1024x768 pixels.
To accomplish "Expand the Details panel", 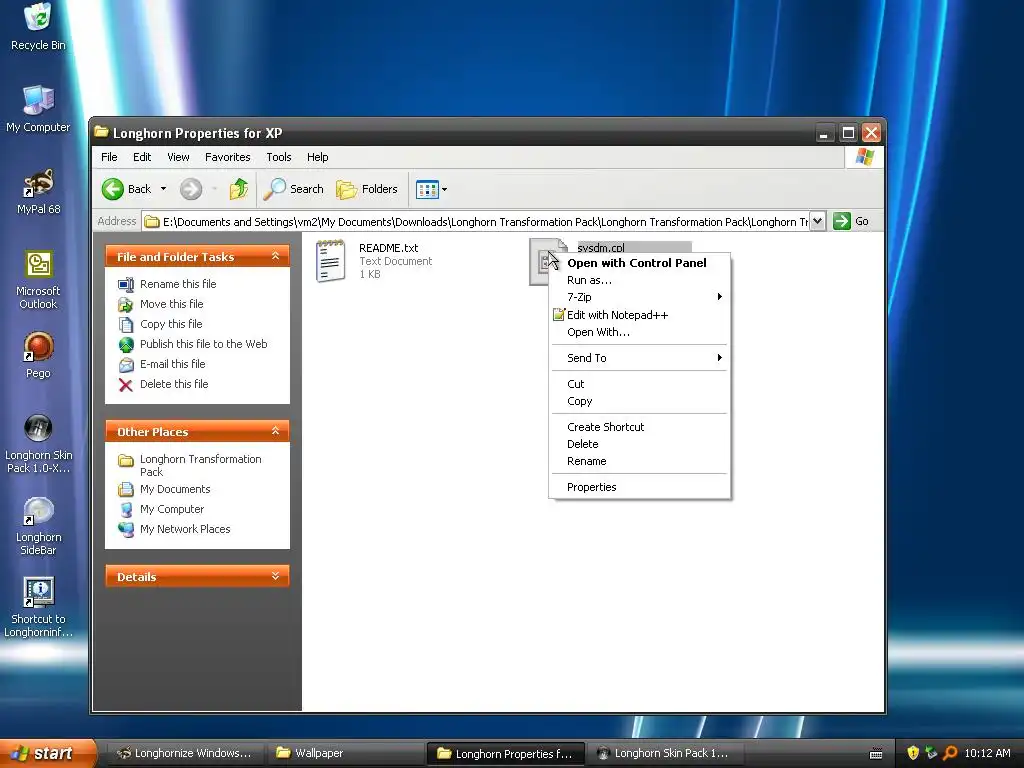I will click(x=276, y=576).
